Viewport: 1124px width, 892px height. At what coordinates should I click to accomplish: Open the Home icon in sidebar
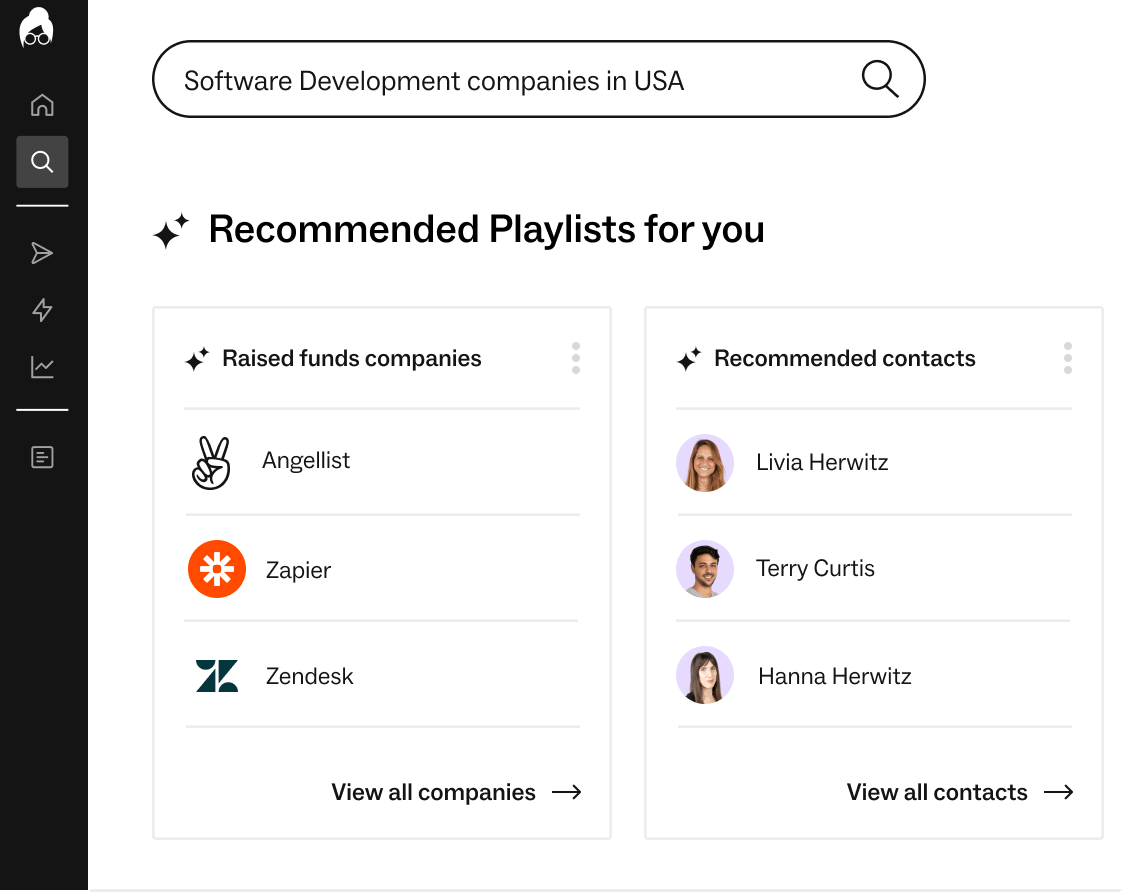pos(42,105)
